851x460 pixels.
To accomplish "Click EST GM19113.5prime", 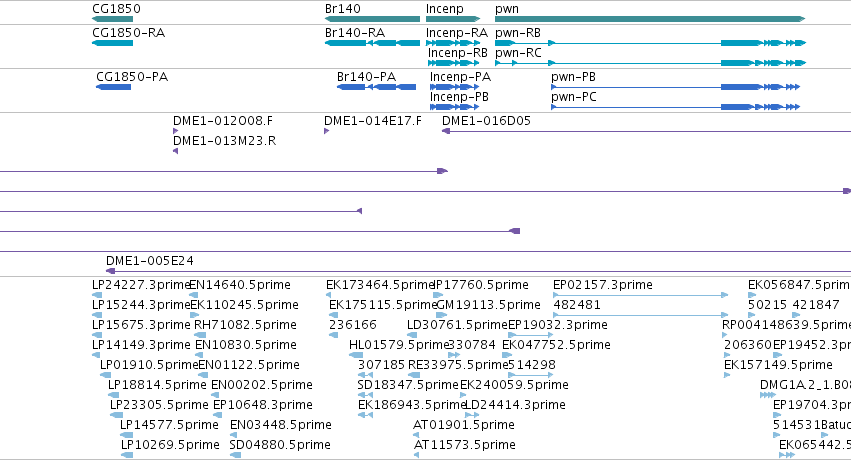I will [488, 305].
